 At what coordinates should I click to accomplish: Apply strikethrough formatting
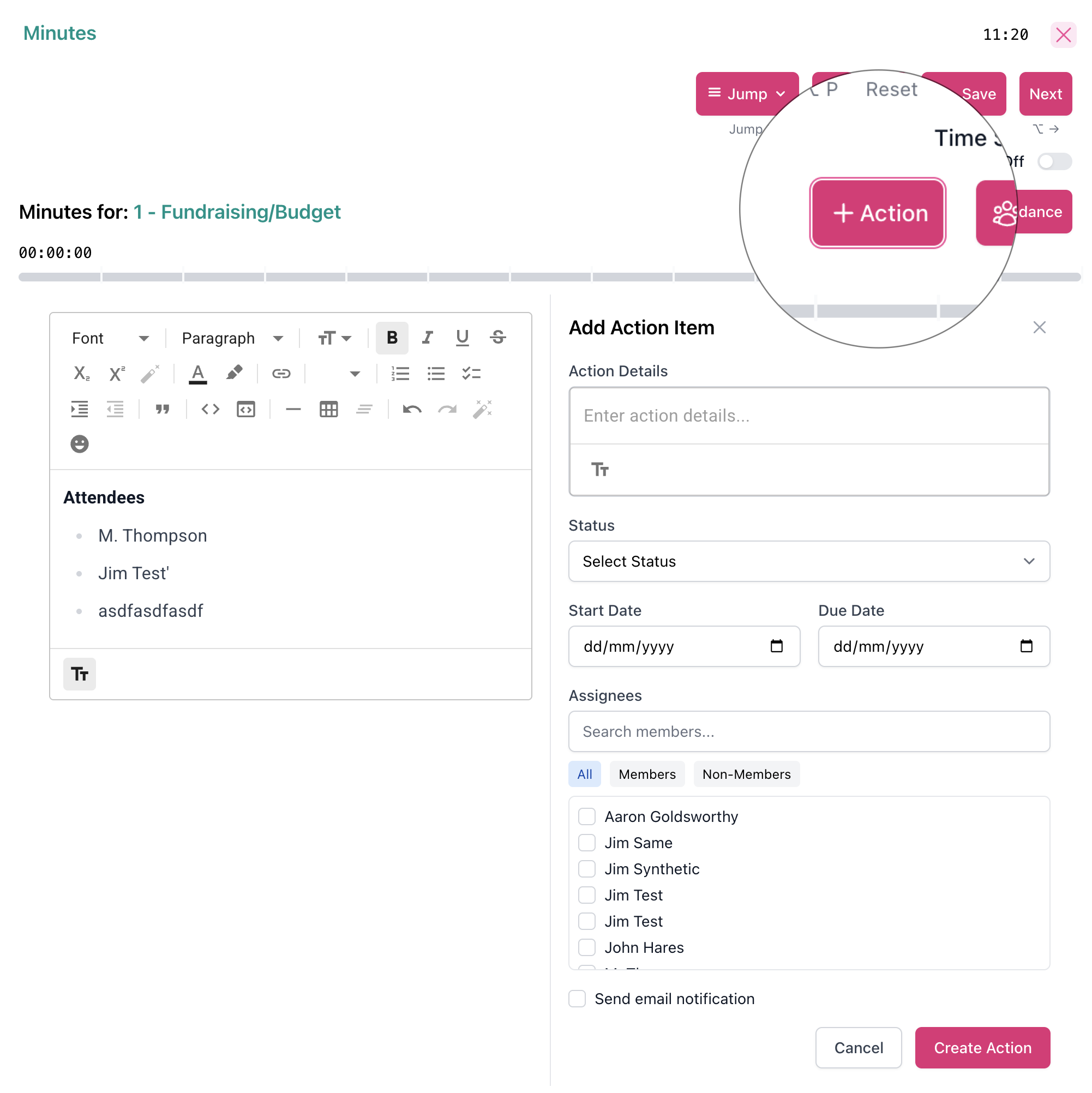point(497,338)
